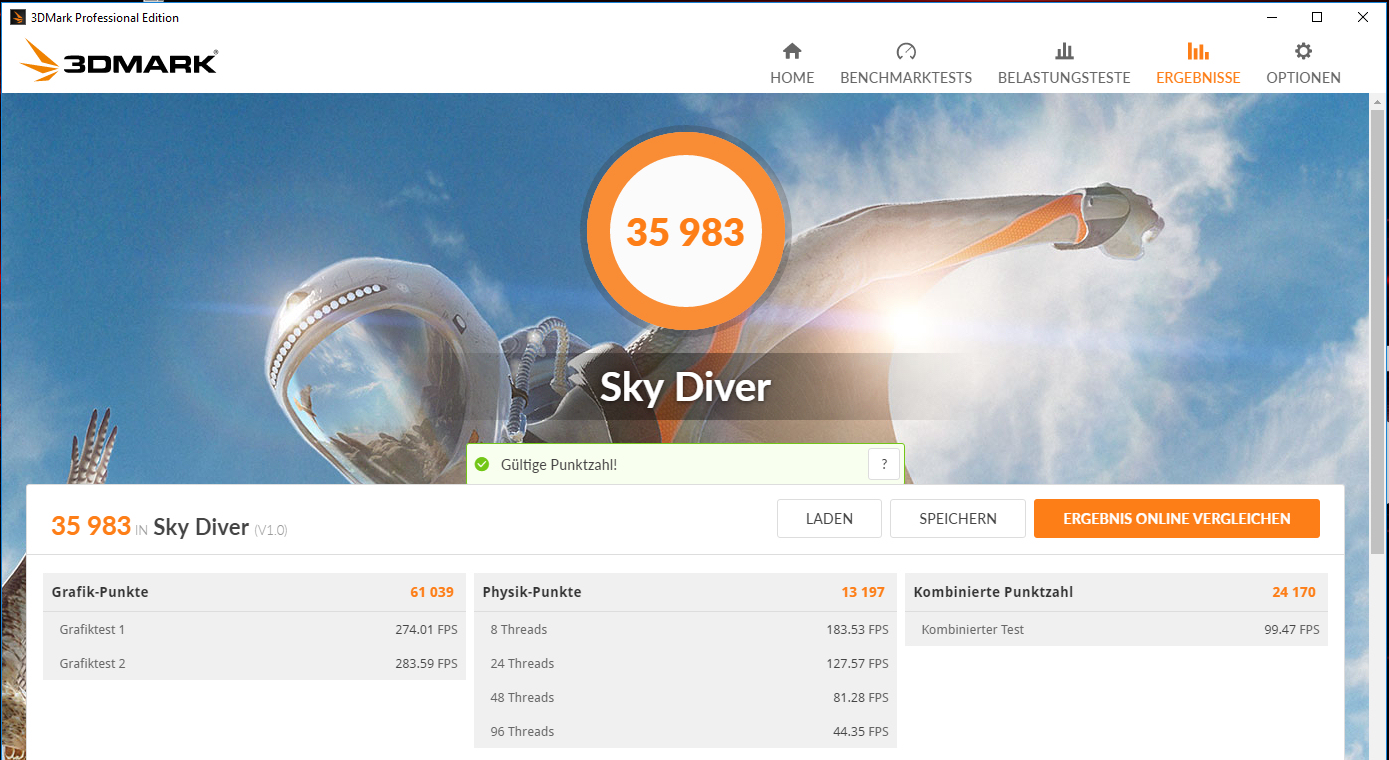The image size is (1389, 760).
Task: Click the large circular 35 983 score
Action: pyautogui.click(x=686, y=232)
